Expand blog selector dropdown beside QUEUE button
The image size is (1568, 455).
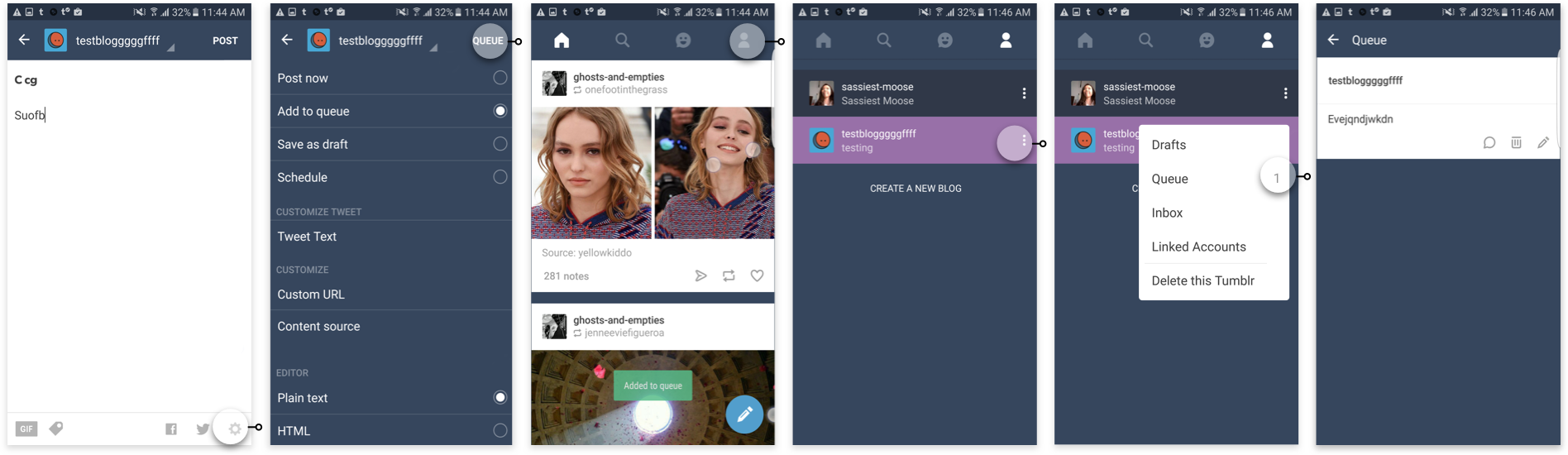[433, 48]
